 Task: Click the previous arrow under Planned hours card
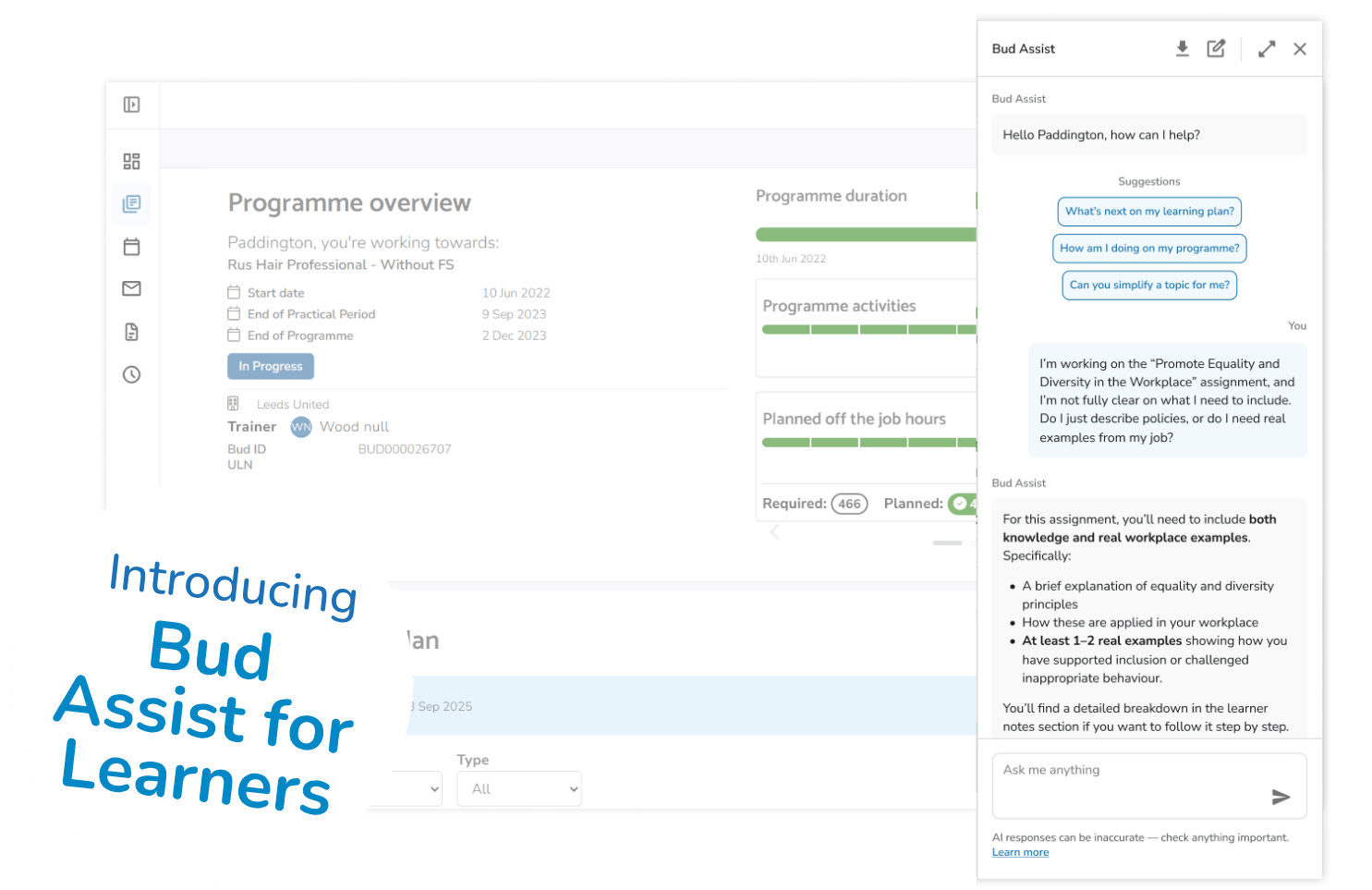(x=774, y=531)
